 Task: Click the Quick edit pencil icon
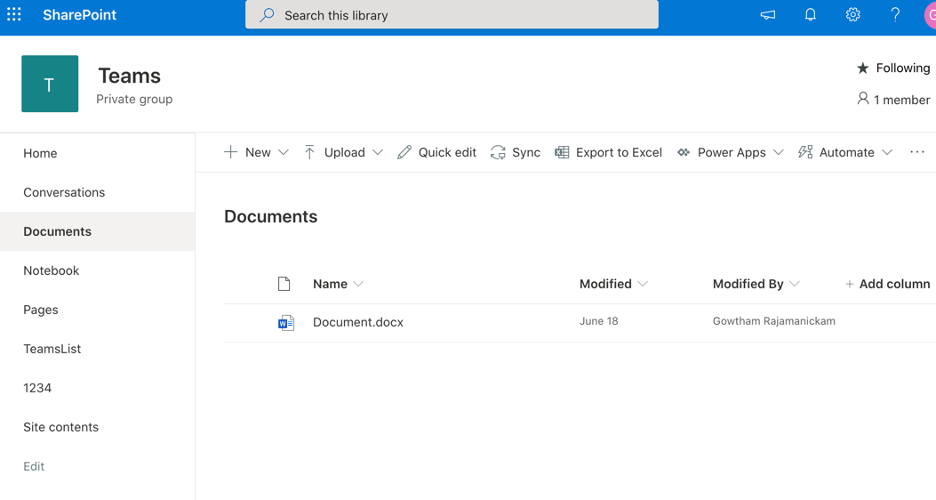tap(404, 152)
